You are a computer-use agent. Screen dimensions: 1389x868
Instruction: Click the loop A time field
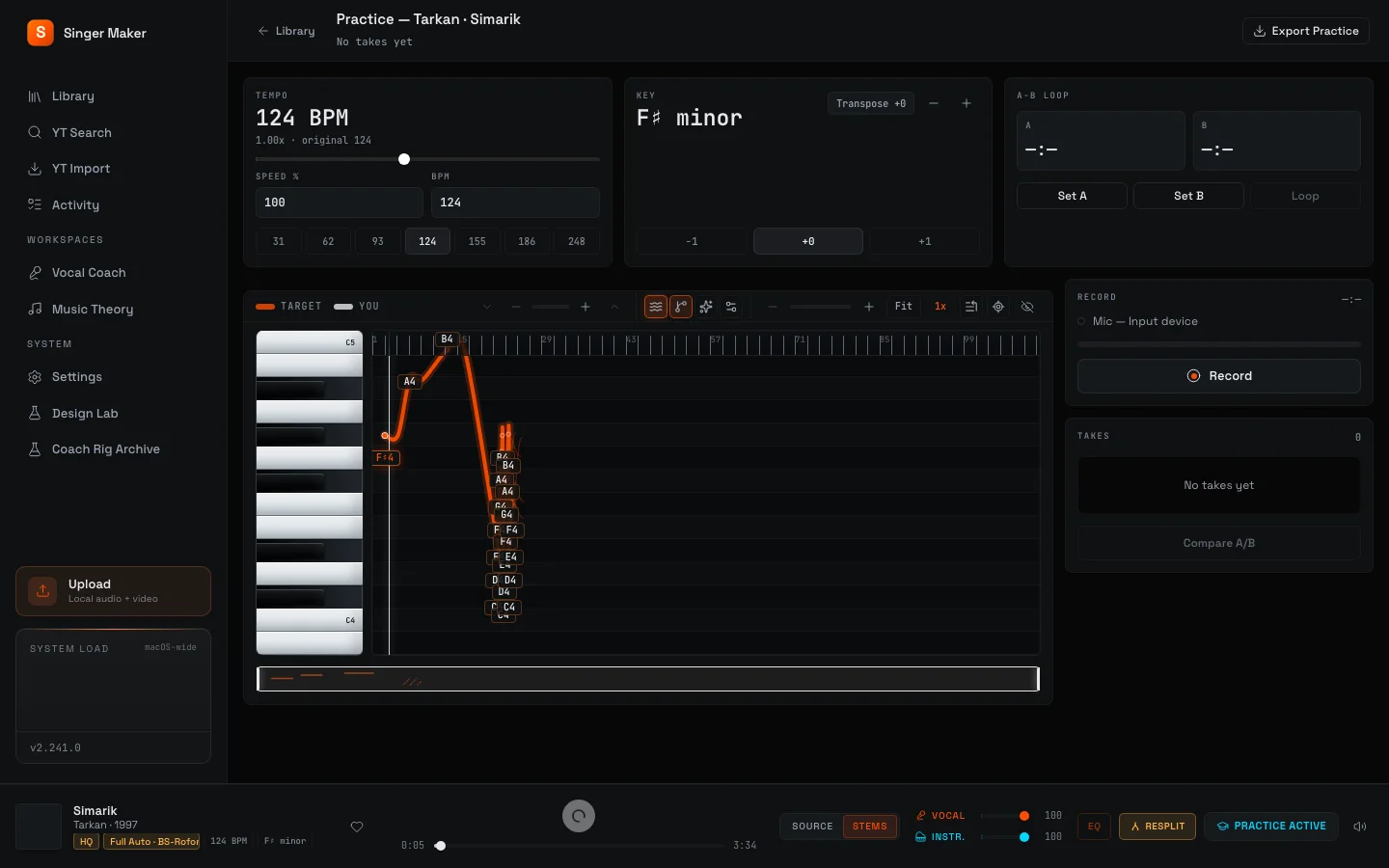coord(1101,141)
